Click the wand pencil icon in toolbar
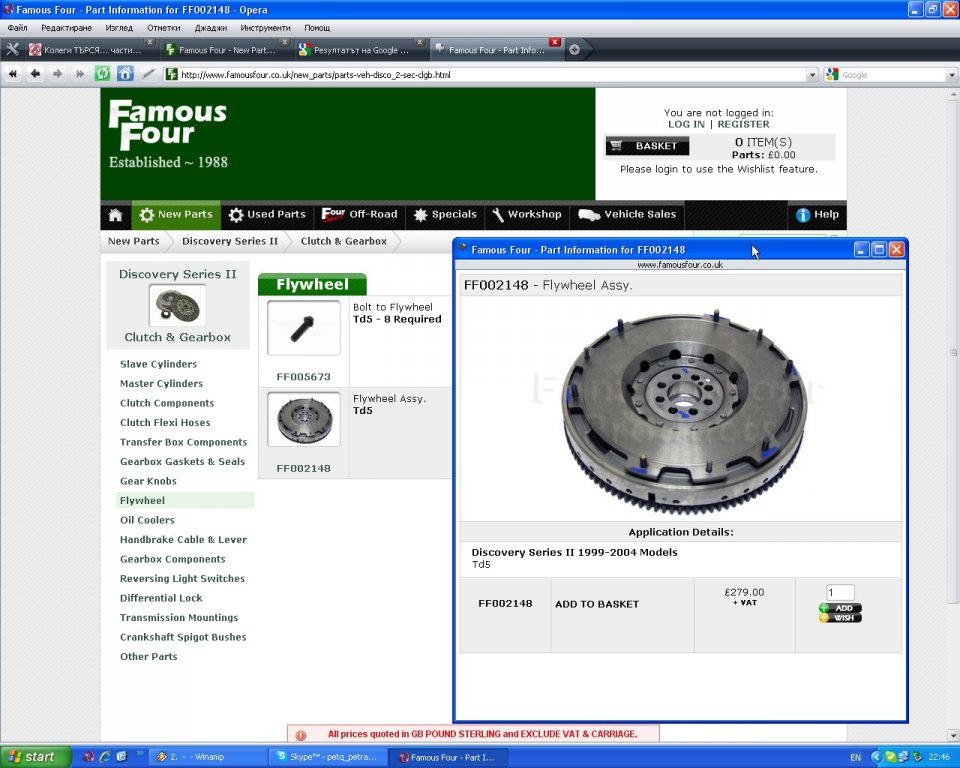Viewport: 960px width, 768px height. [148, 74]
